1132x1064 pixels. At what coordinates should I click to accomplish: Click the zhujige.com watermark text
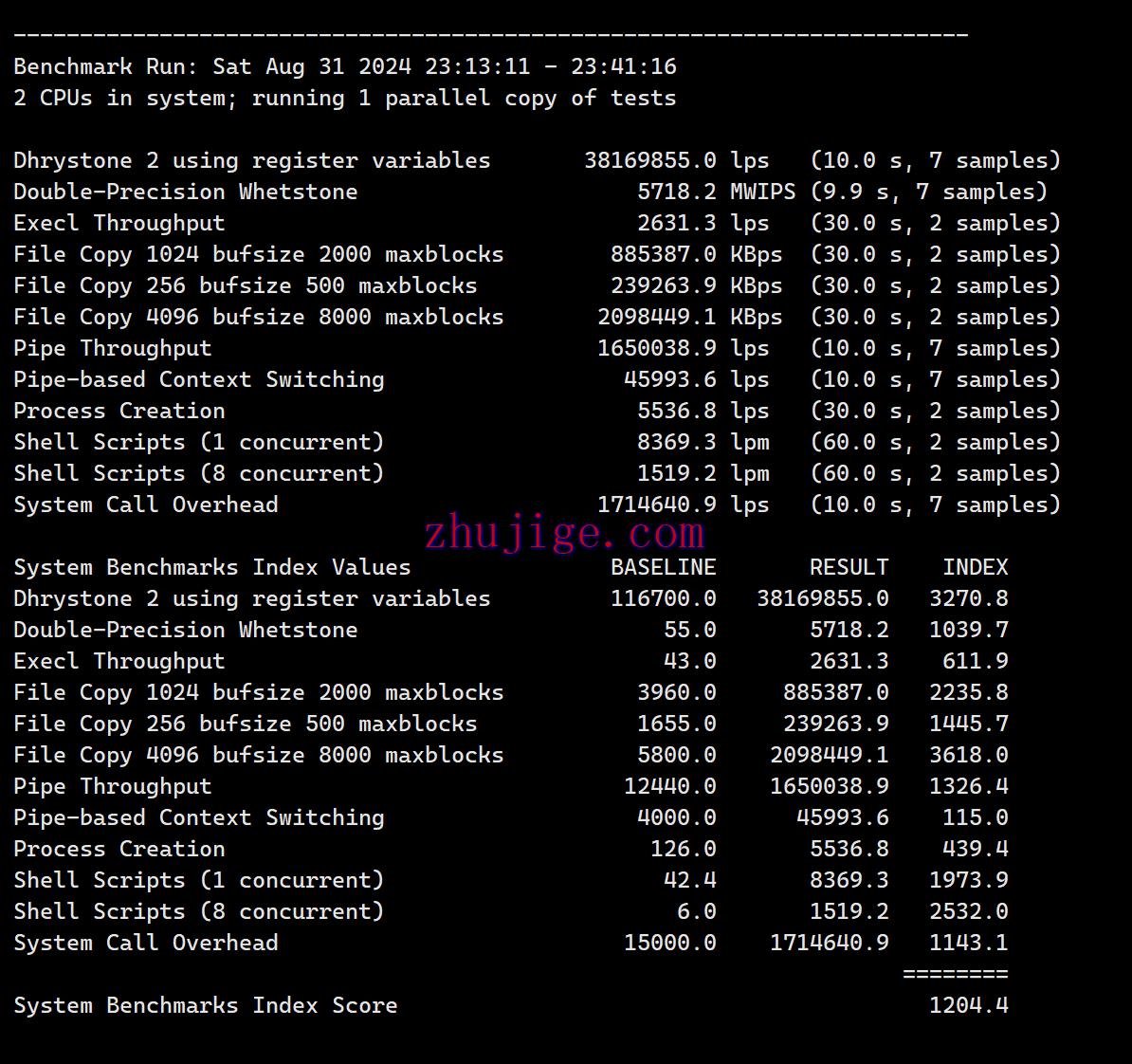[564, 534]
